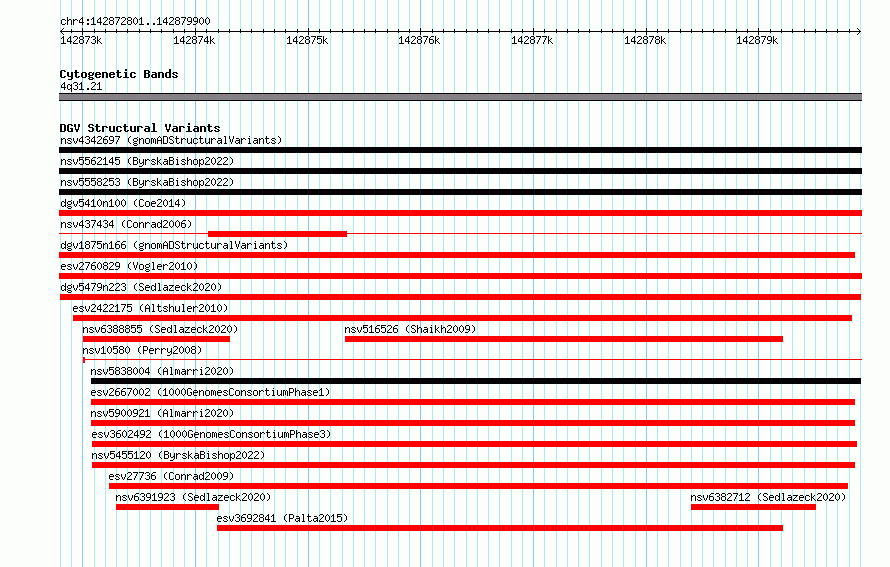Click the red bar under dgv5479n223
This screenshot has width=890, height=567.
(x=460, y=297)
